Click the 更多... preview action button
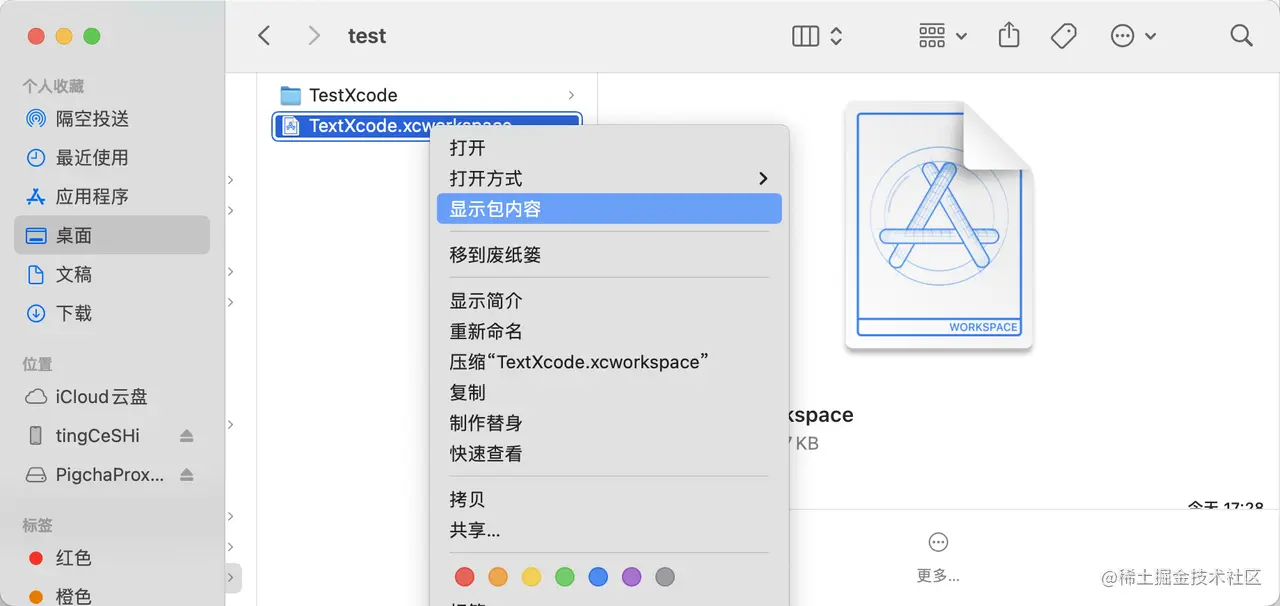The width and height of the screenshot is (1280, 606). [938, 558]
